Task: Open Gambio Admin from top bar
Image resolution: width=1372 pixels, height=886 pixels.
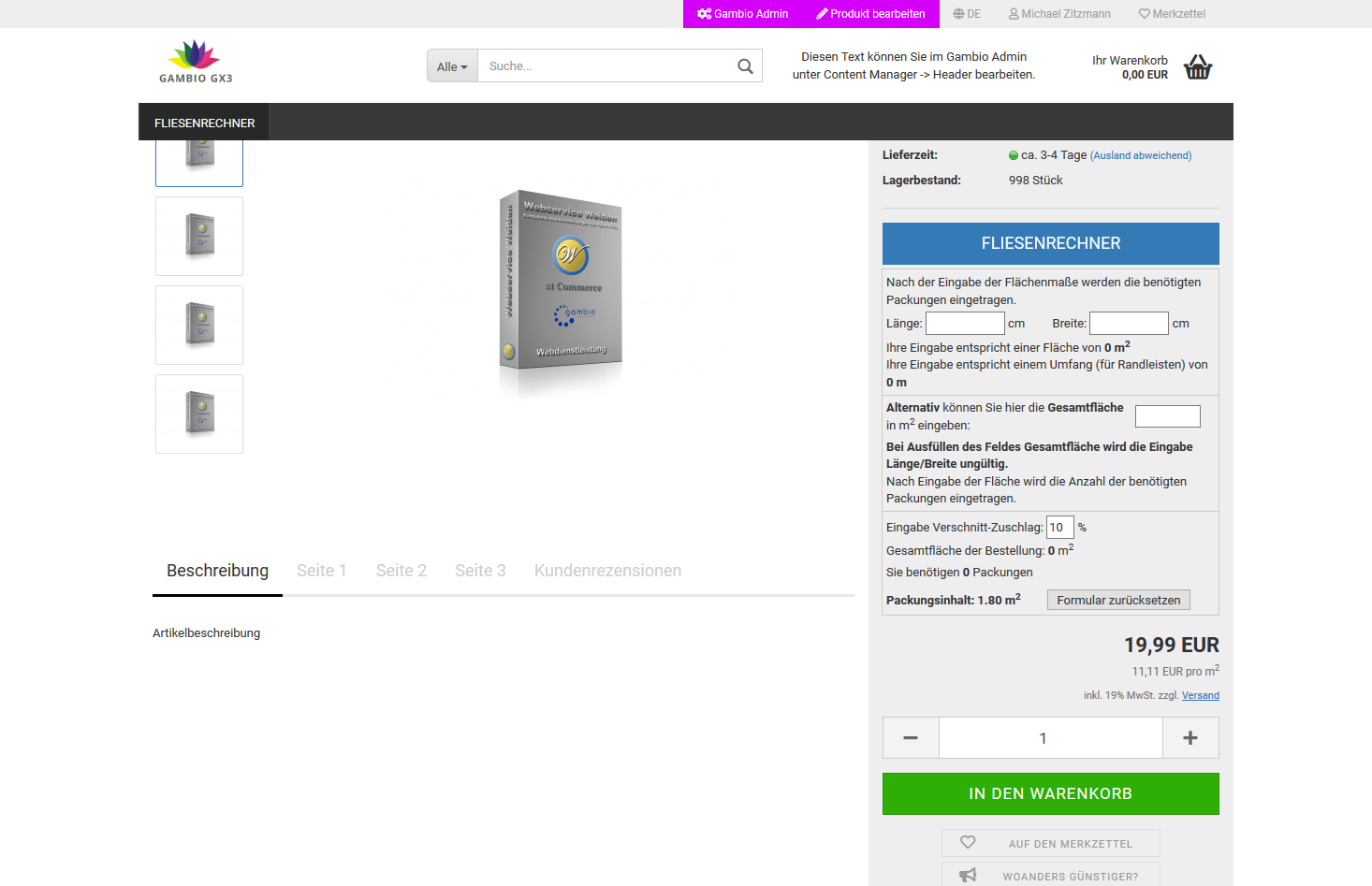Action: tap(742, 14)
